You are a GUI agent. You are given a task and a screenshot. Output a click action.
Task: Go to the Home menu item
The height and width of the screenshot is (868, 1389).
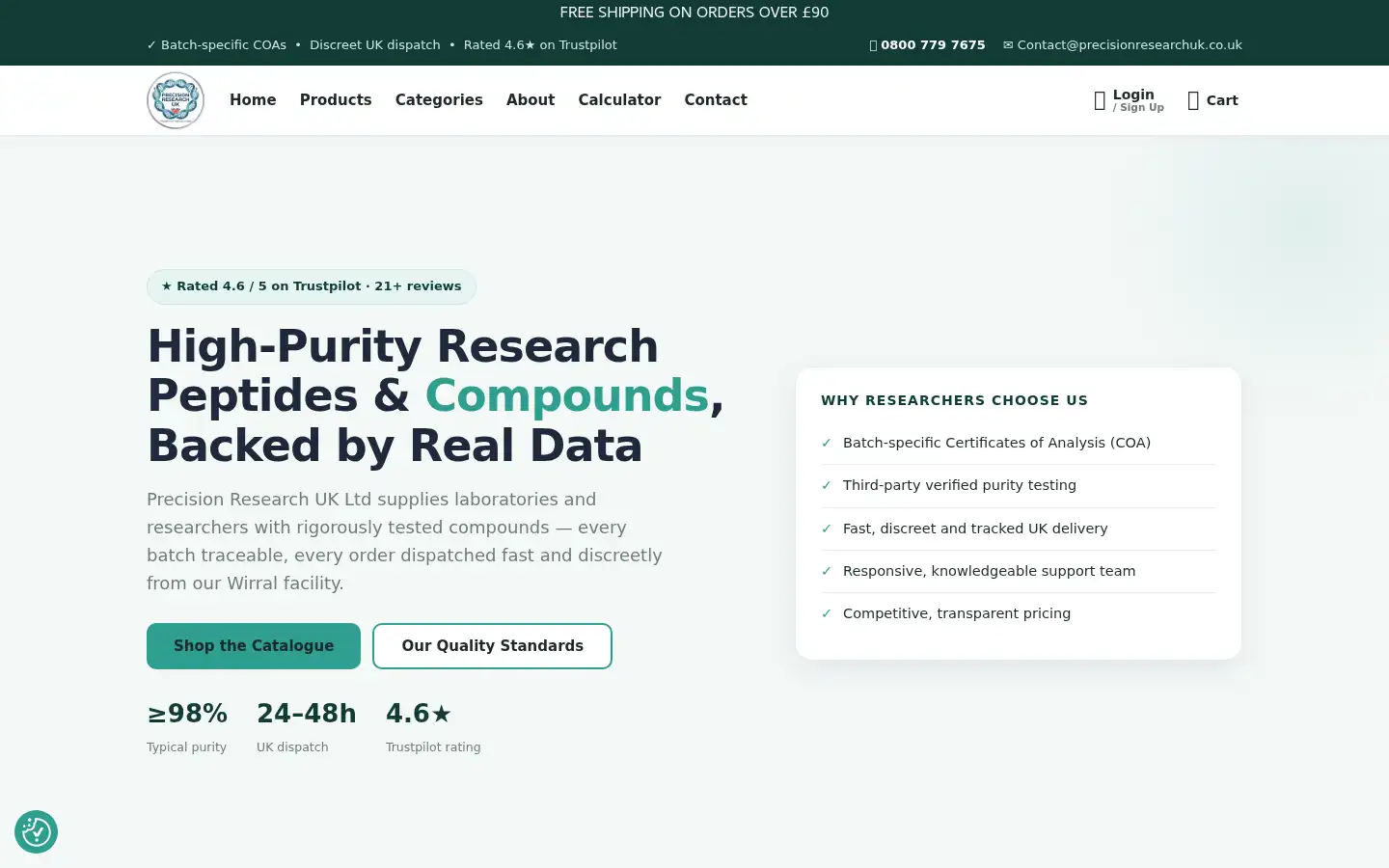[x=253, y=100]
